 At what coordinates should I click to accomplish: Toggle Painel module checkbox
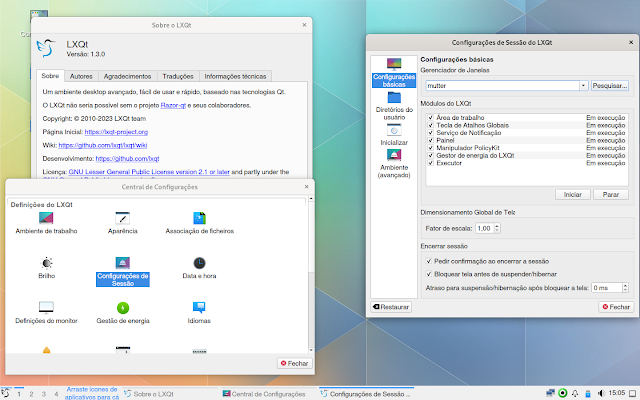point(430,140)
